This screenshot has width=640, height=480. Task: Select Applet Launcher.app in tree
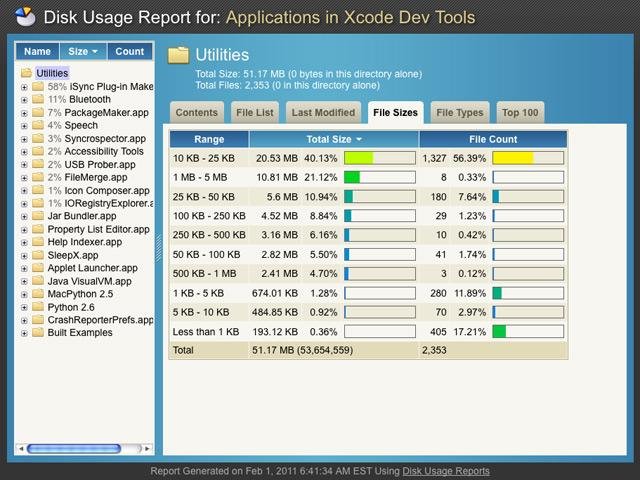(x=92, y=268)
